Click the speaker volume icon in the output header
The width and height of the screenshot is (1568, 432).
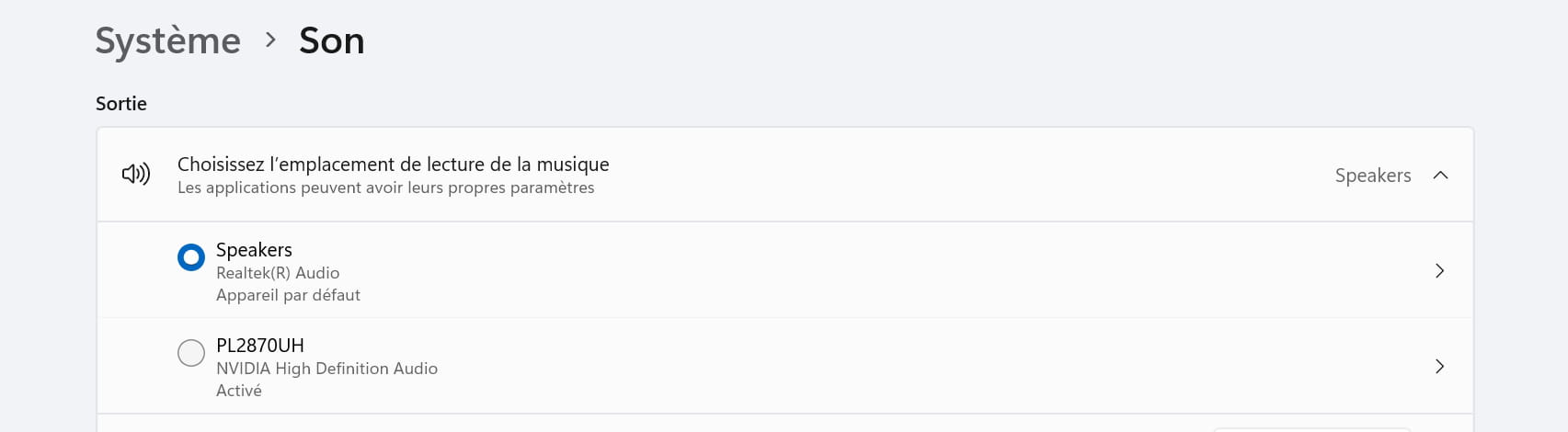(136, 174)
